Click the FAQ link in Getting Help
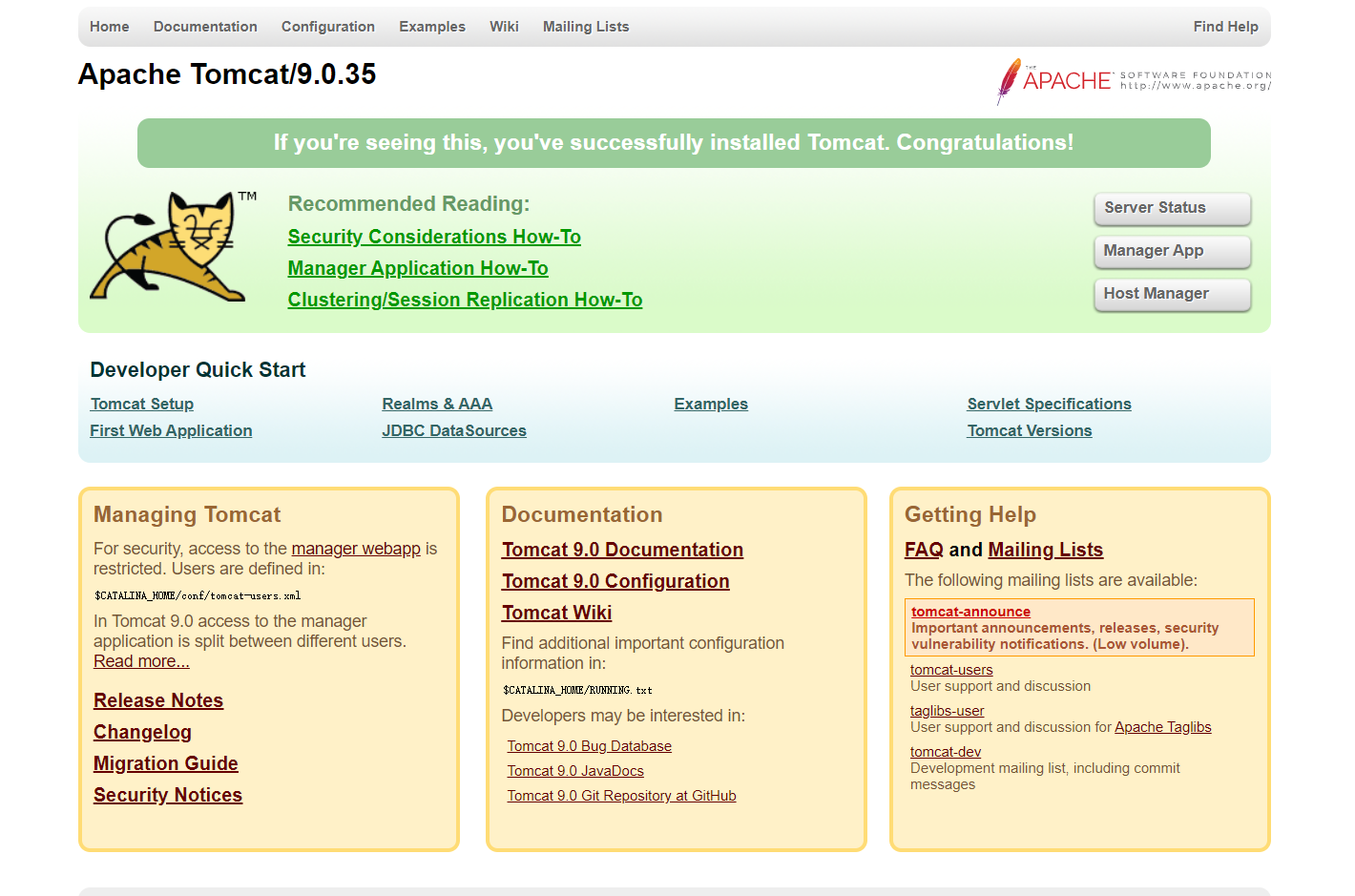Screen dimensions: 1355x896 tap(924, 550)
